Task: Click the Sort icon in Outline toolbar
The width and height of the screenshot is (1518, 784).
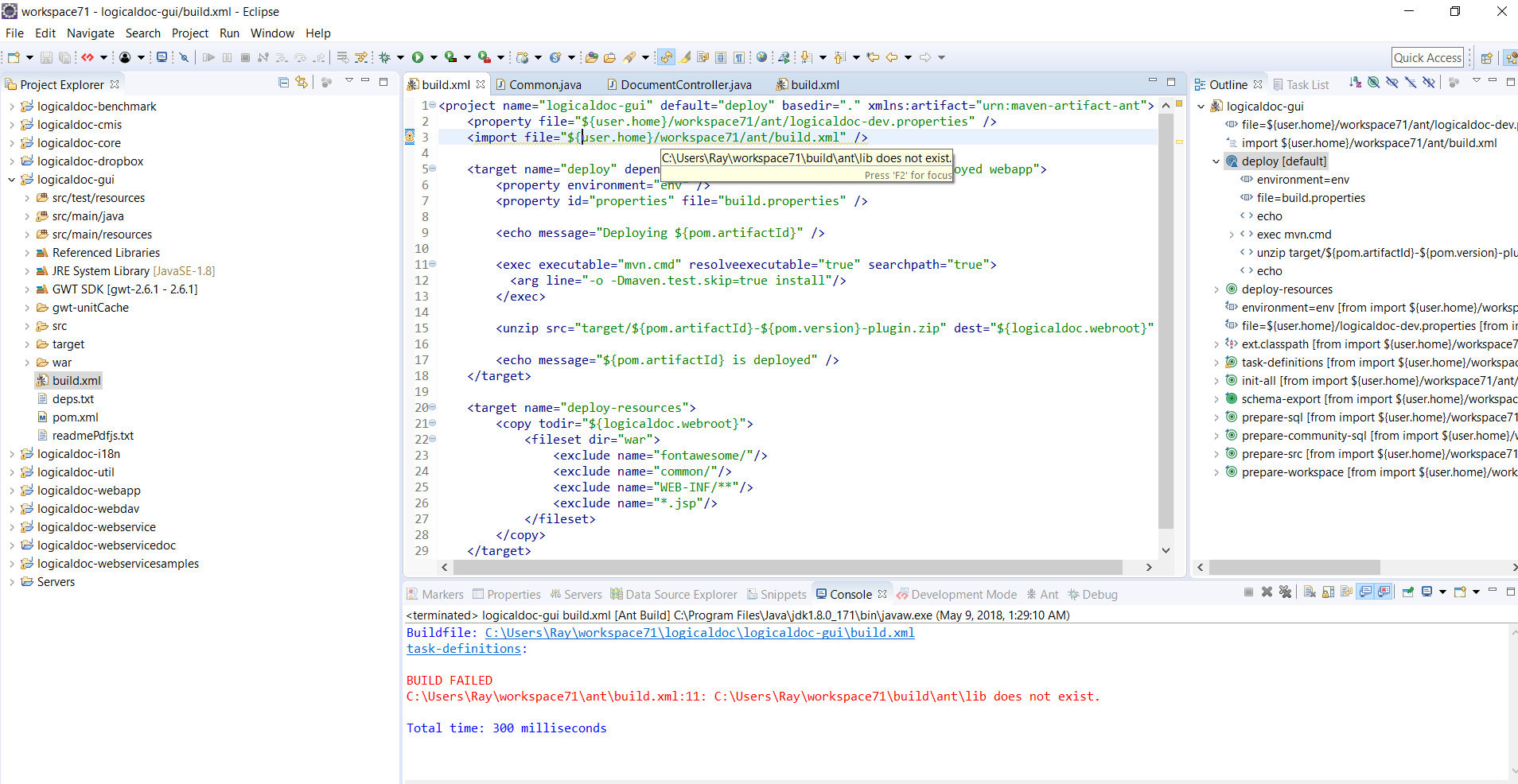Action: 1355,82
